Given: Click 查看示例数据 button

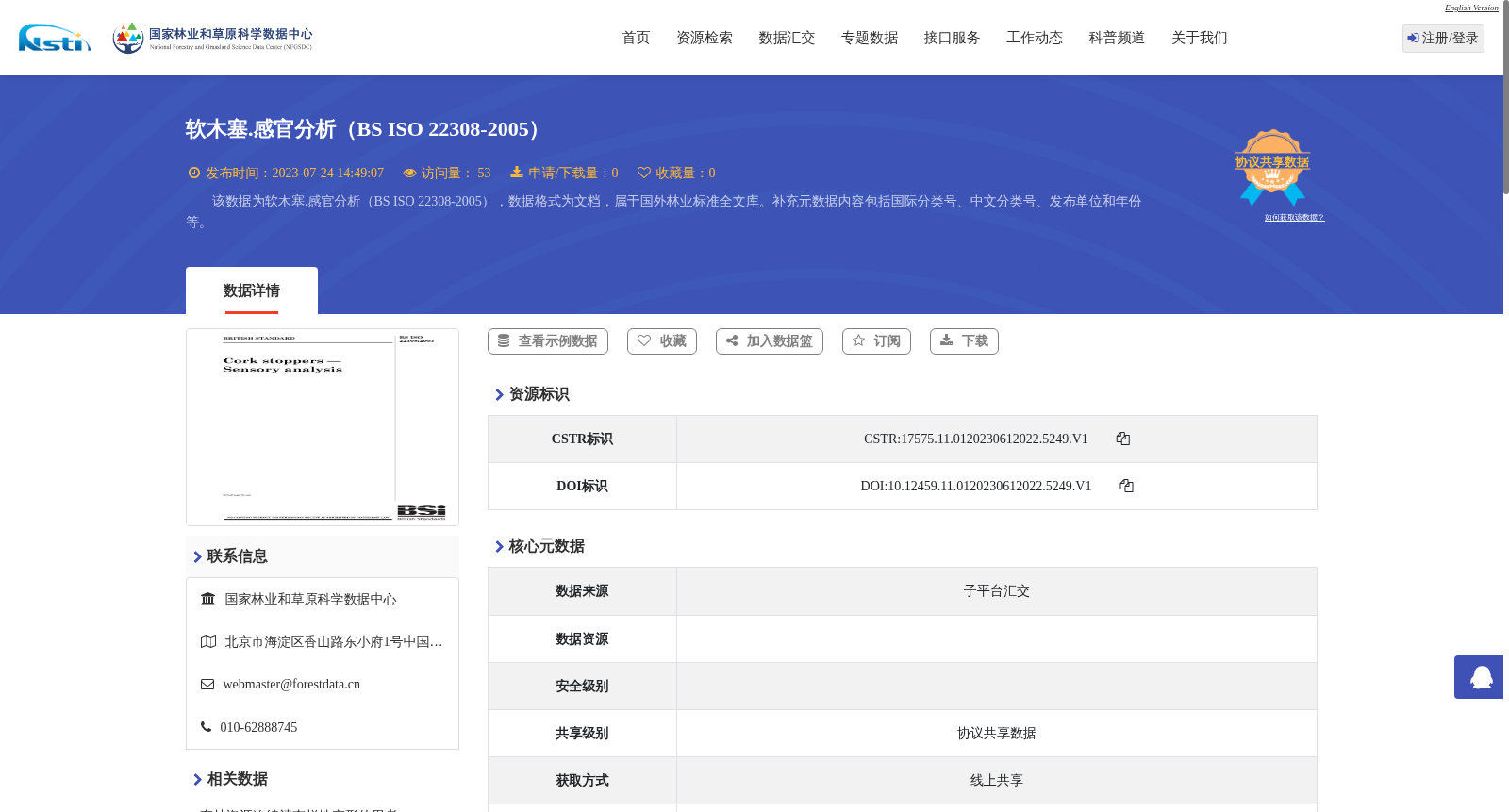Looking at the screenshot, I should click(x=548, y=341).
